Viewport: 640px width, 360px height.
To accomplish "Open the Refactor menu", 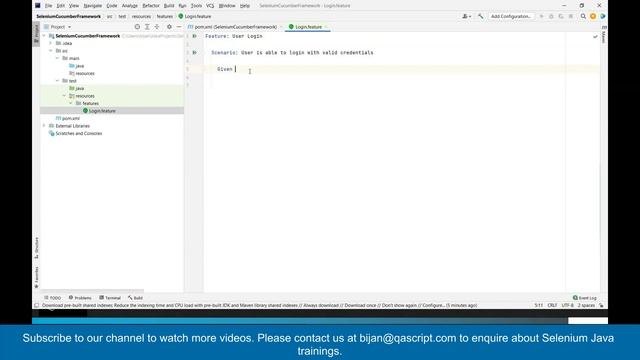I will (x=151, y=6).
